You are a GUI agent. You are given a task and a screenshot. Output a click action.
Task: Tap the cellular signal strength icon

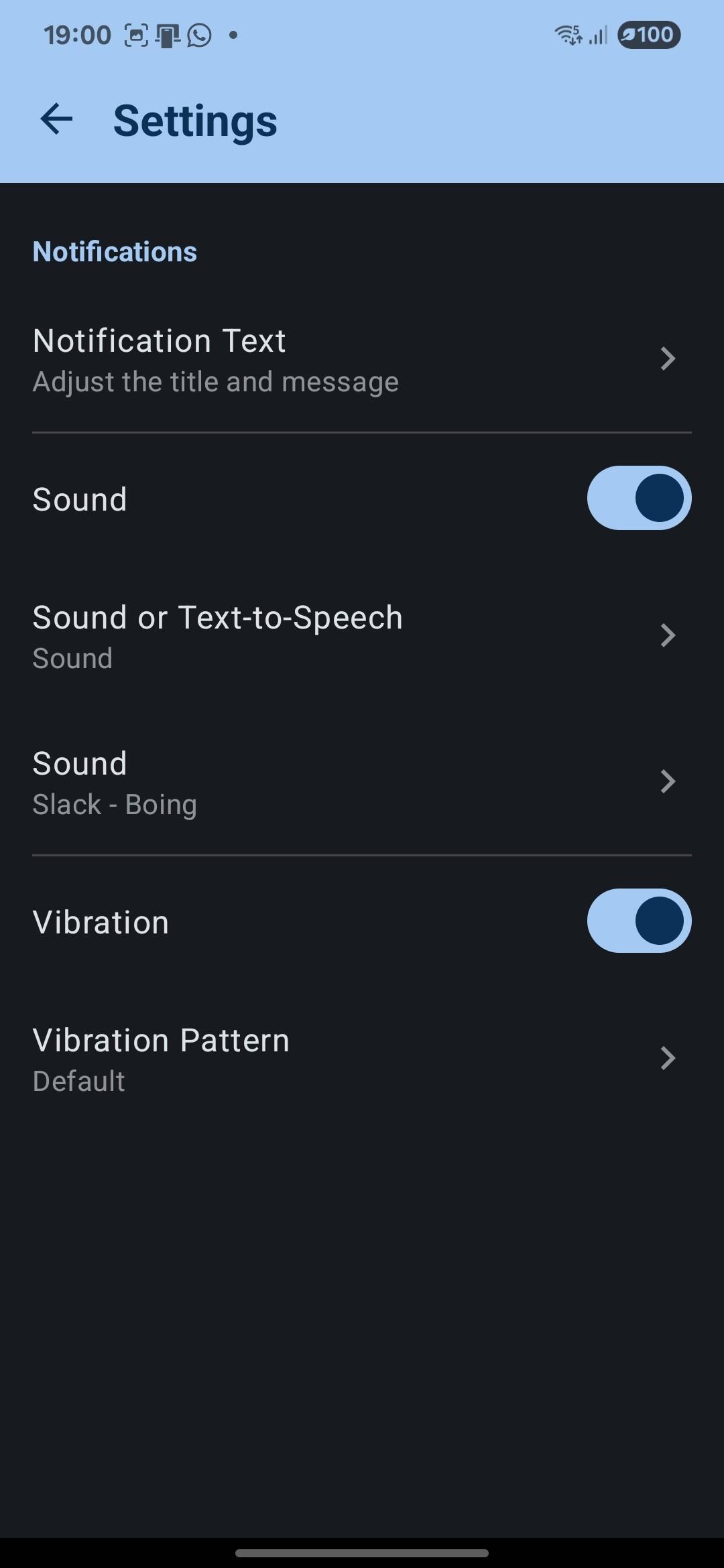point(598,35)
